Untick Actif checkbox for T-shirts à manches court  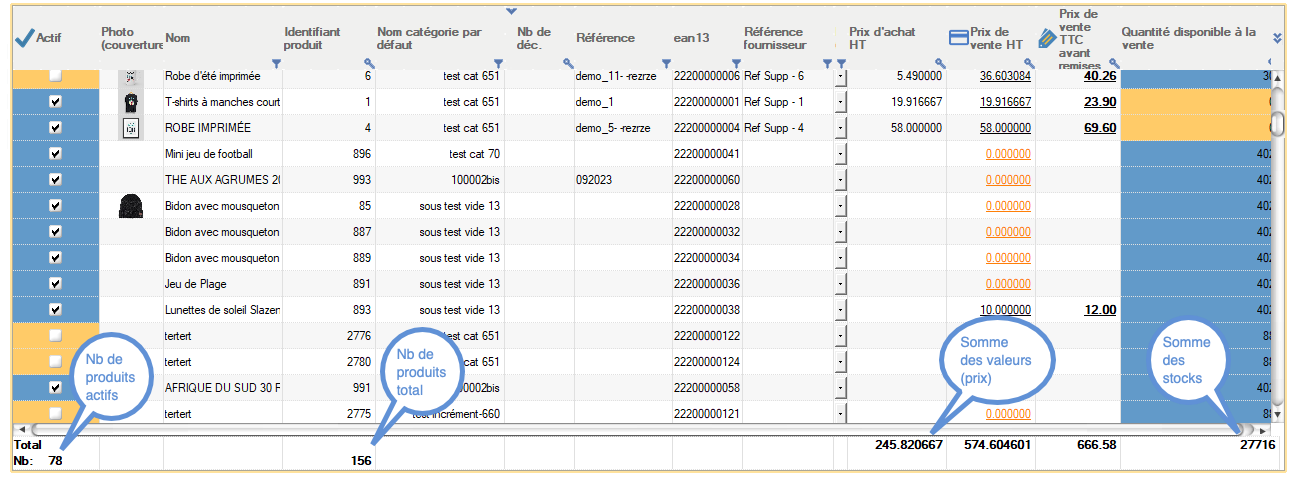click(x=56, y=102)
